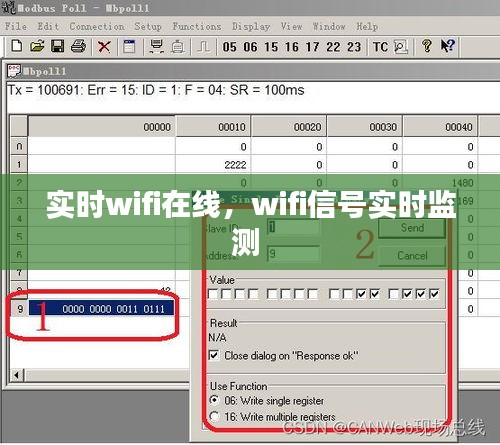Open the Functions menu

[x=197, y=26]
